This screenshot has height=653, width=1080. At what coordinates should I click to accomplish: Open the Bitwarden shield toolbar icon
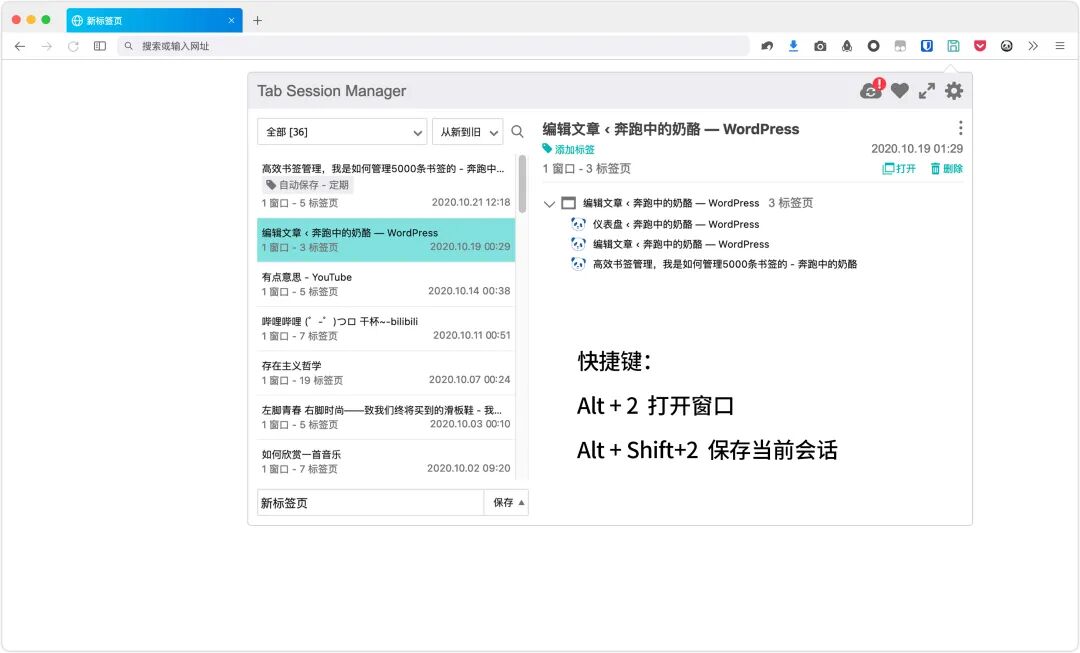(927, 46)
